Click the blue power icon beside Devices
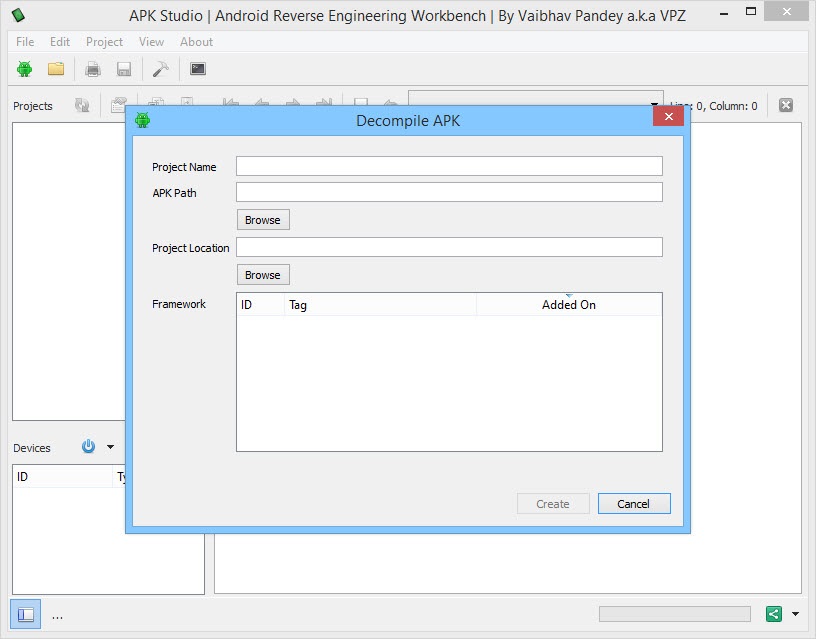 tap(89, 447)
